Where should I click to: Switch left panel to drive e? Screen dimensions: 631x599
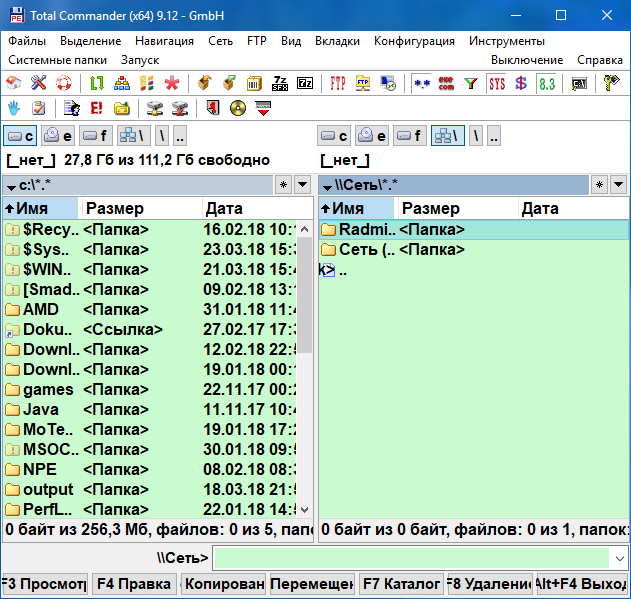pos(59,136)
